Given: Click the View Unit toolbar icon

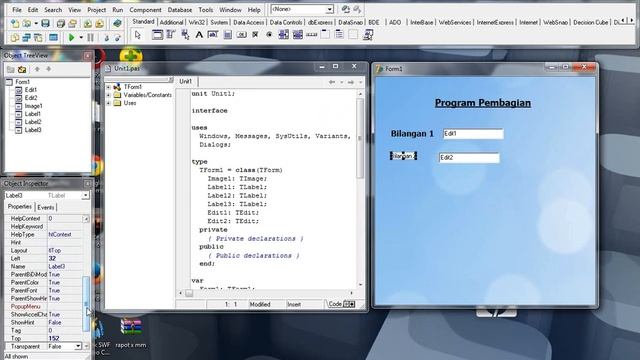Looking at the screenshot, I should pyautogui.click(x=15, y=38).
